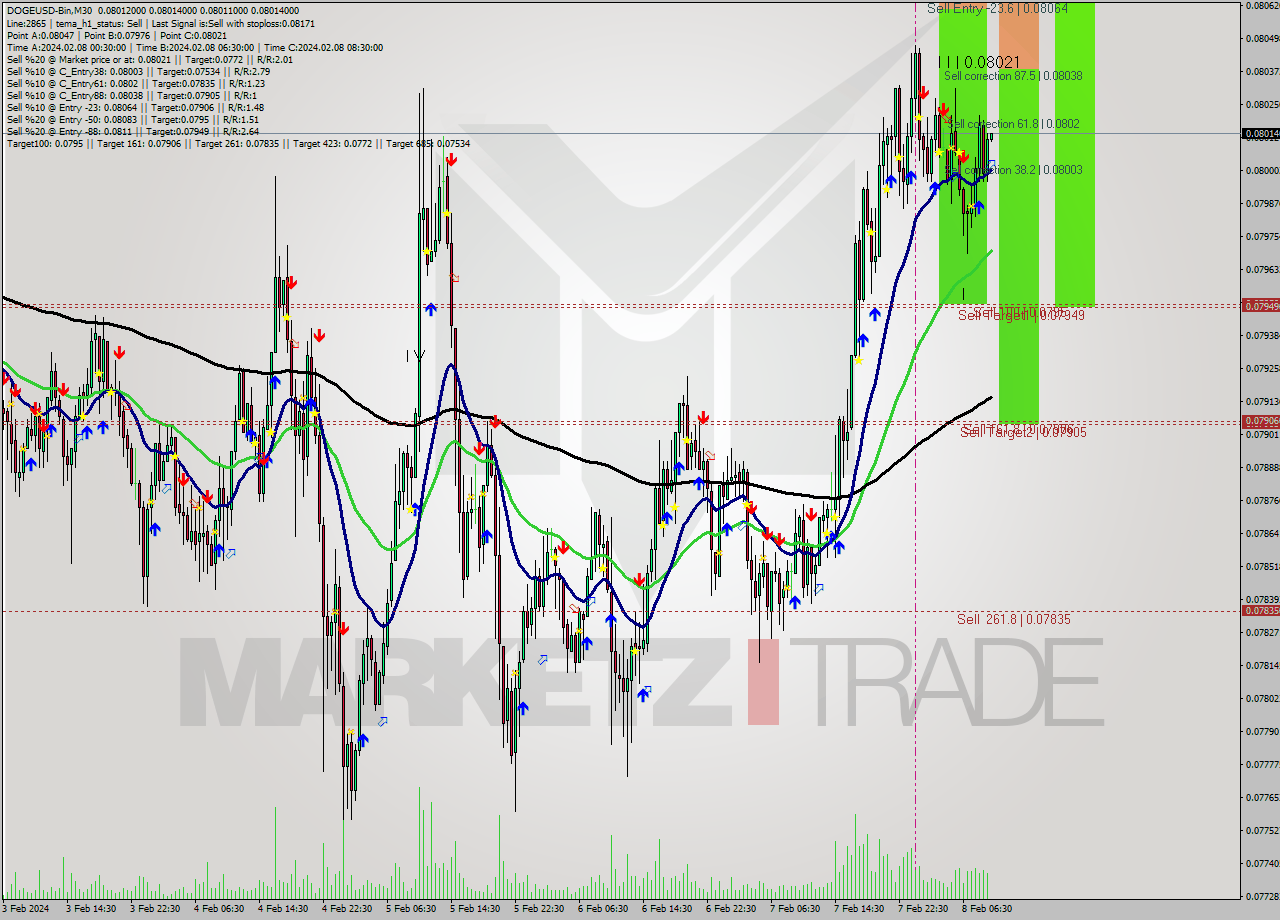Select the vertical dashed time marker line
Viewport: 1280px width, 920px height.
coord(915,450)
